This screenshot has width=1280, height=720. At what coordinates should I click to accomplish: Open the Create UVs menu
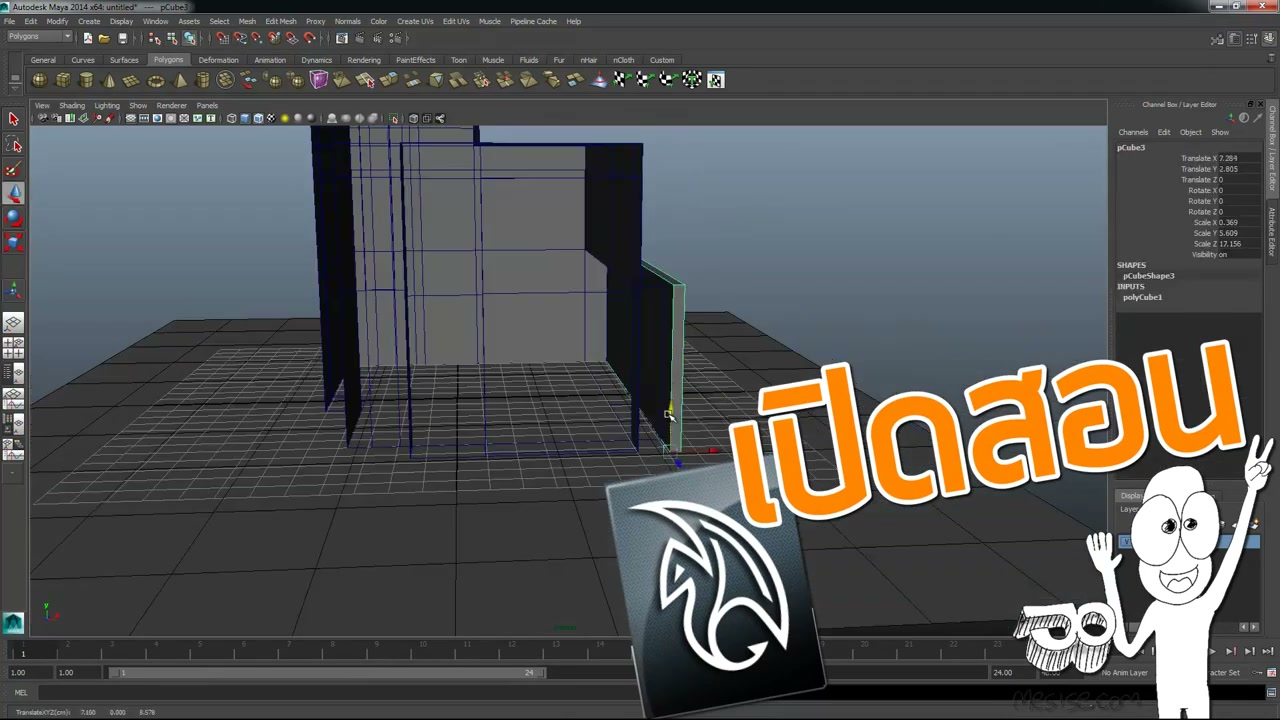[x=415, y=21]
